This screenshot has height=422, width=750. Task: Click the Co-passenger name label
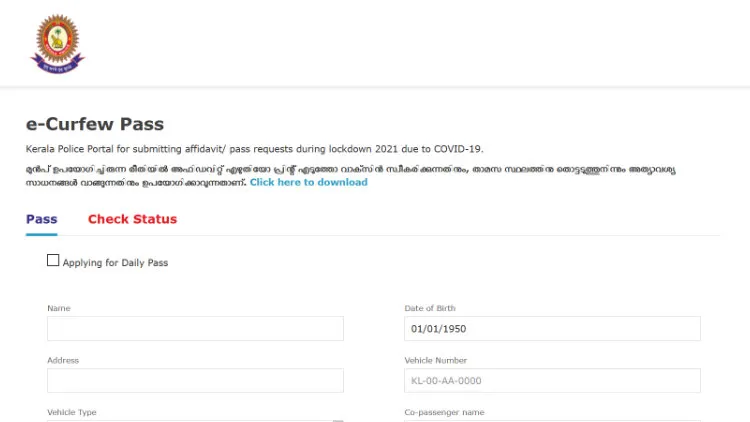445,412
